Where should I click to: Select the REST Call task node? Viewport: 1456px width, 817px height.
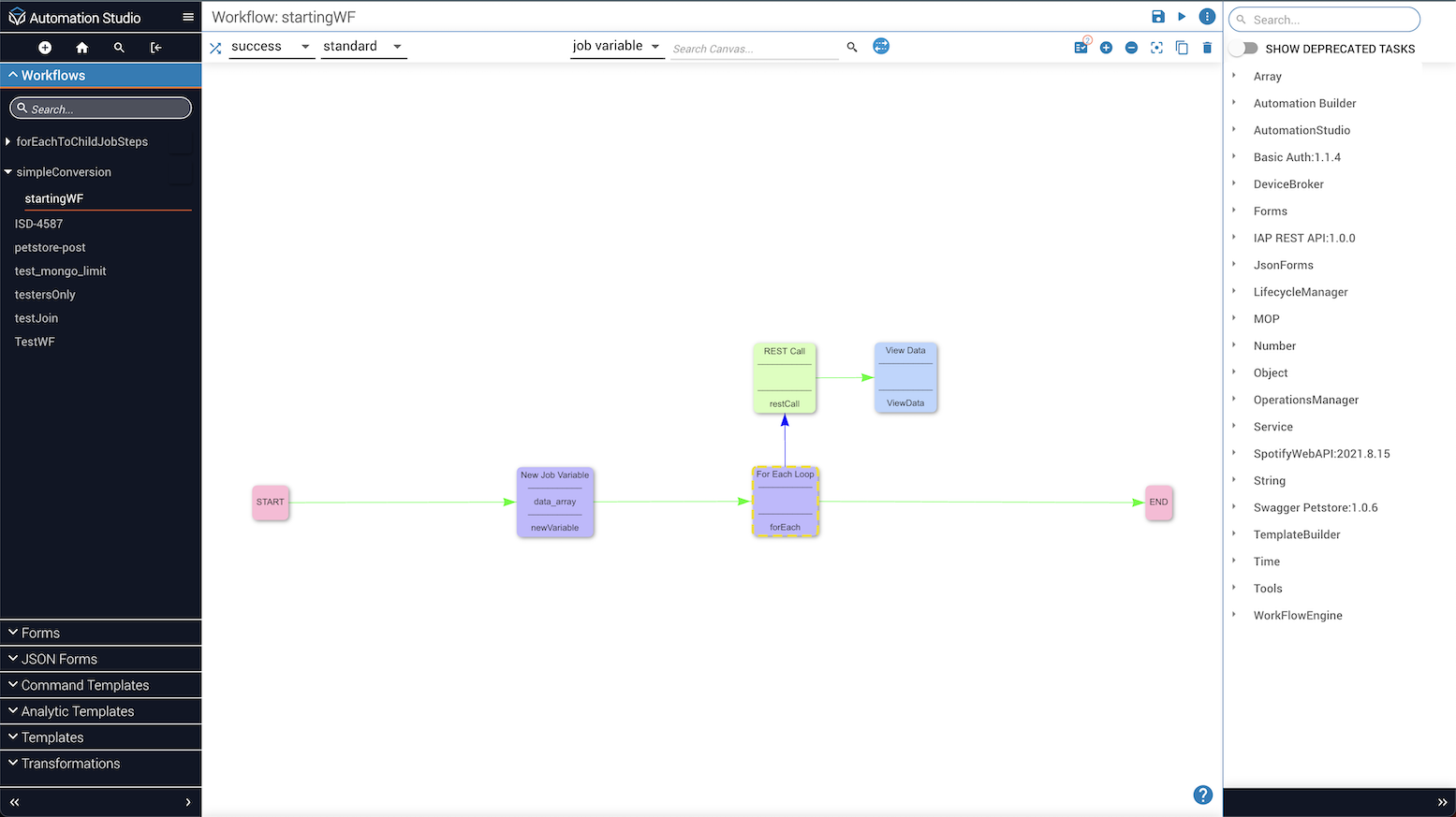(785, 378)
